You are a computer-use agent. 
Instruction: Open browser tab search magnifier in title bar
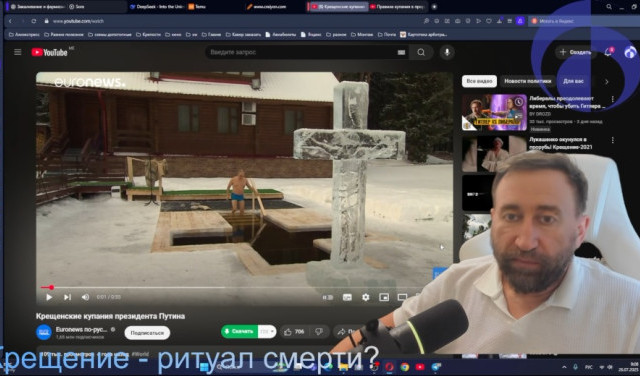(609, 7)
